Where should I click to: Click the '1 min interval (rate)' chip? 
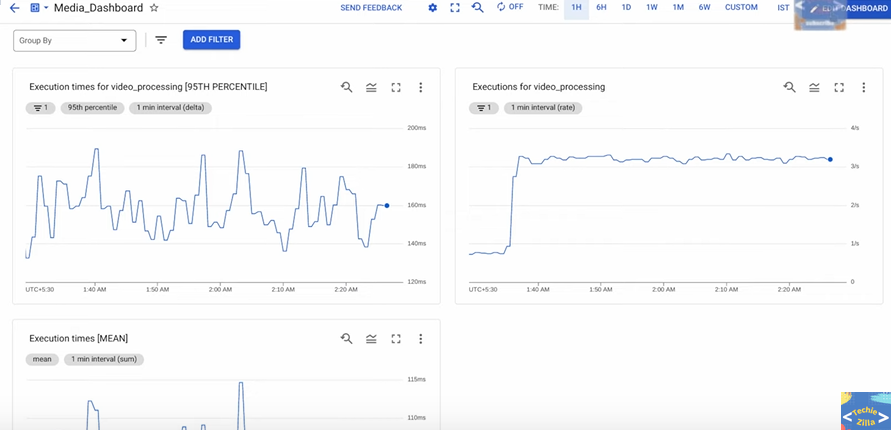[x=543, y=107]
